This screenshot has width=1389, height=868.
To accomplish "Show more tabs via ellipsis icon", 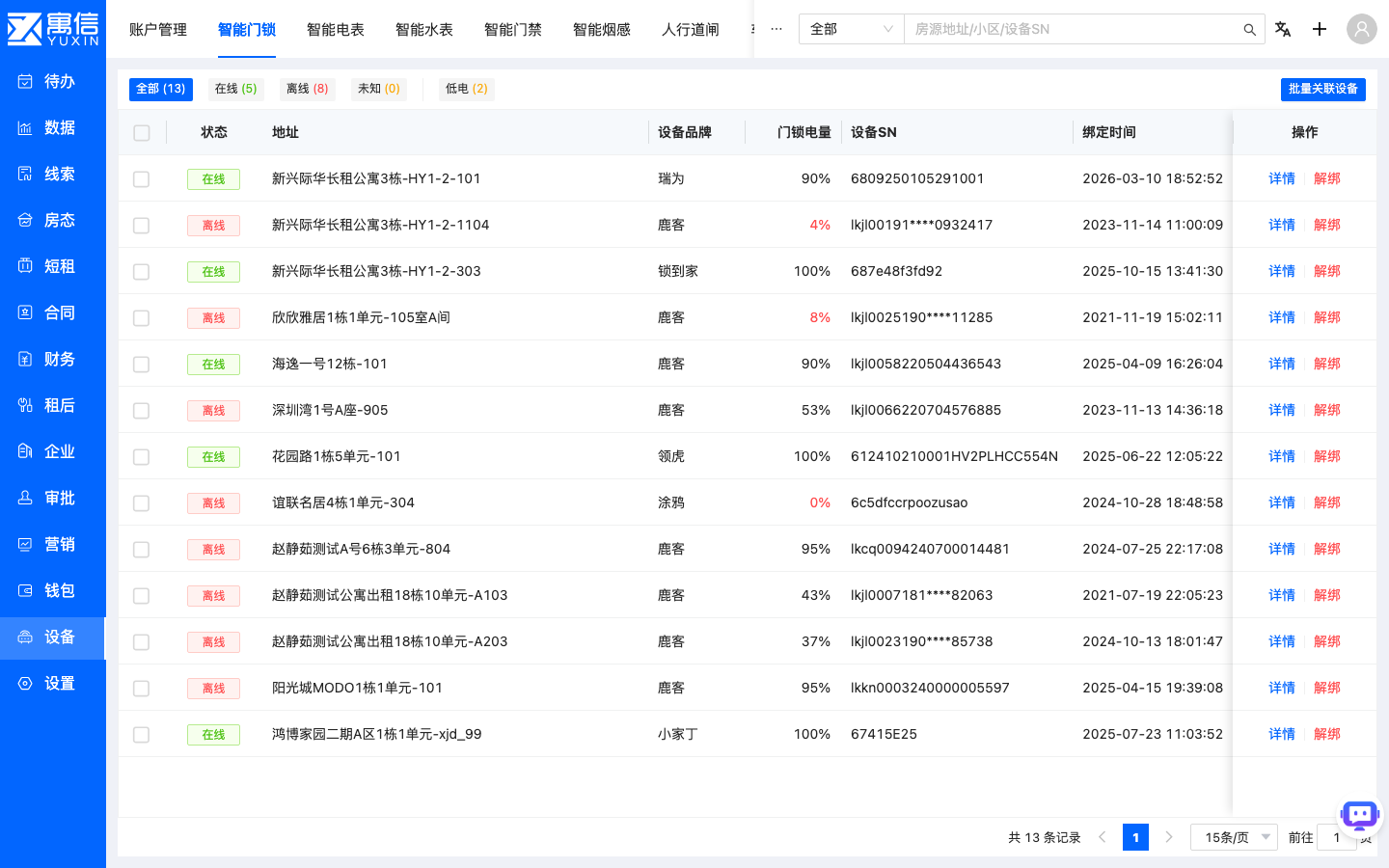I will tap(776, 29).
